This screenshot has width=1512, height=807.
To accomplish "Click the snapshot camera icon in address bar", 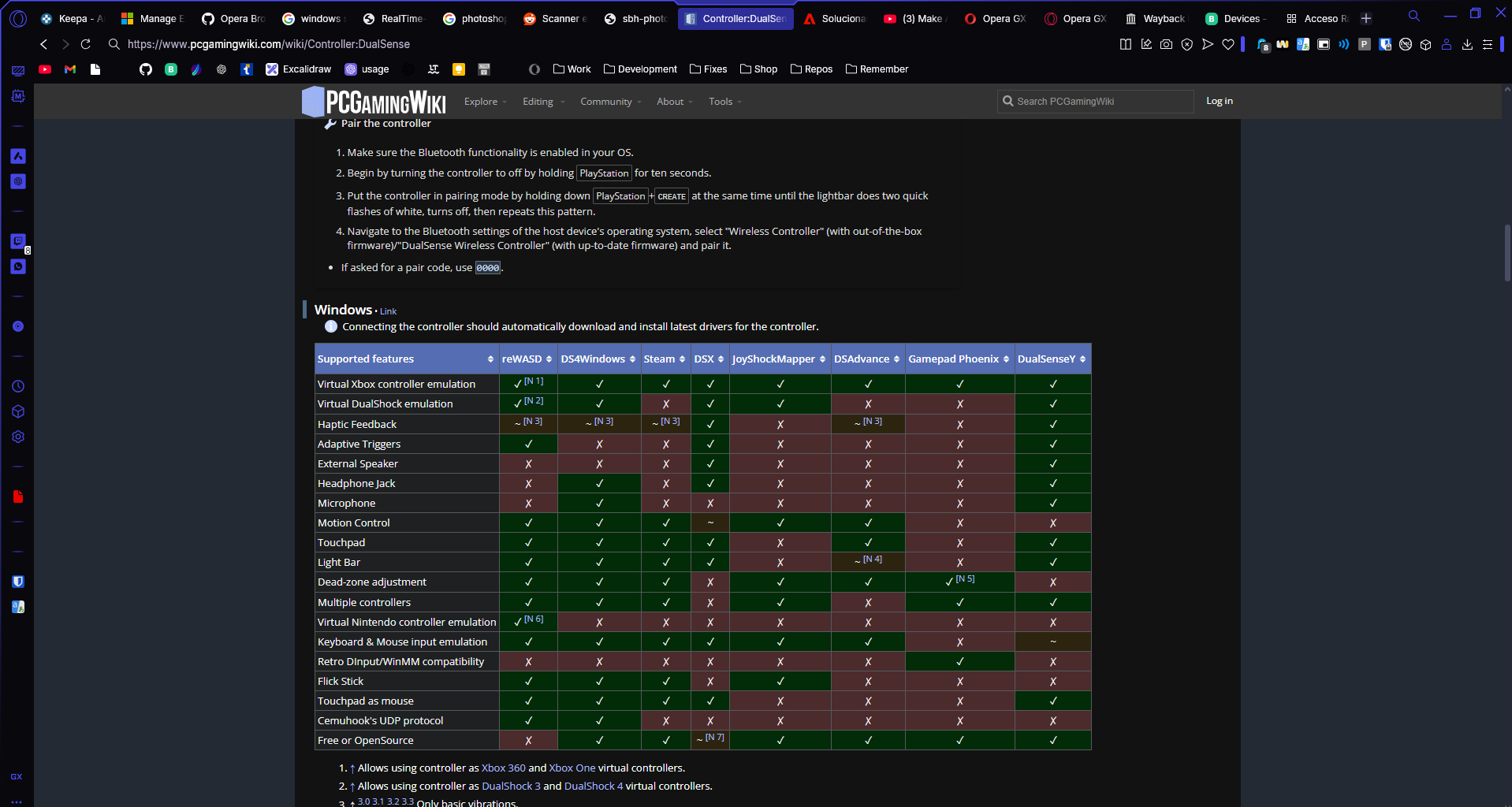I will [1167, 44].
